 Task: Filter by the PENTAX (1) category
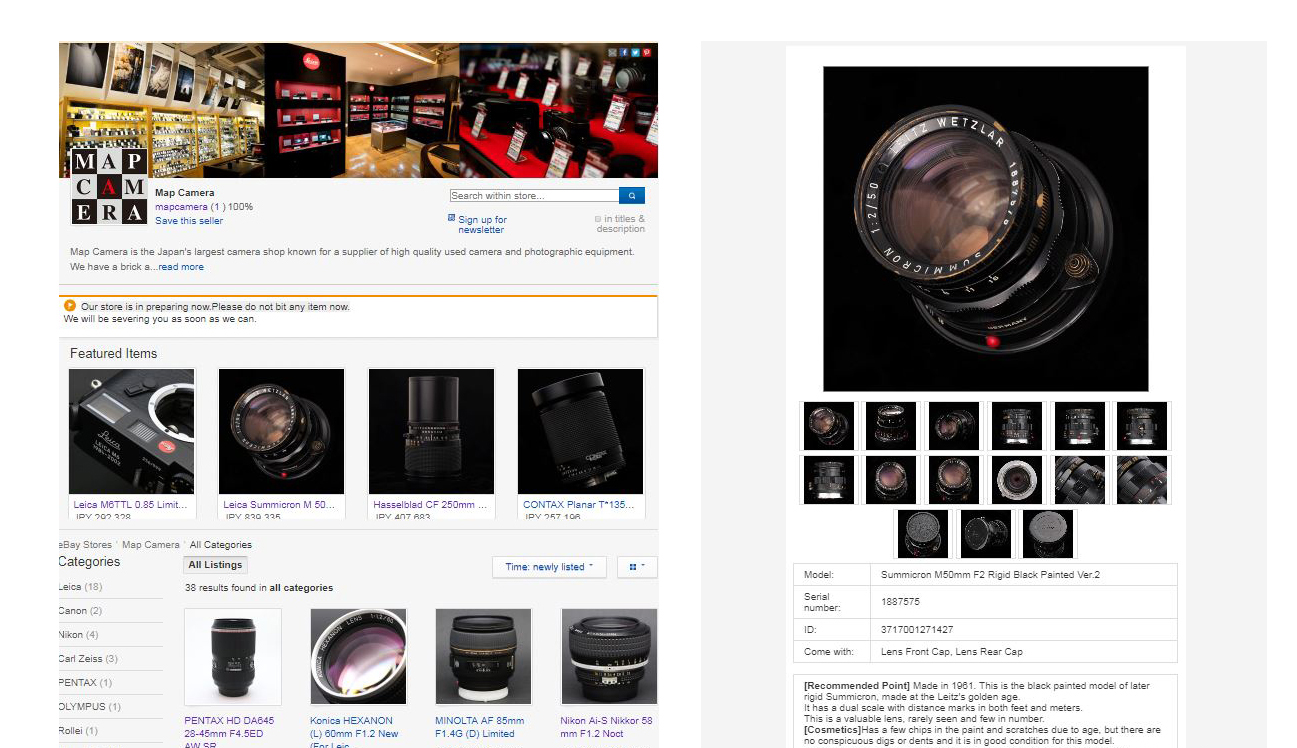[x=85, y=683]
